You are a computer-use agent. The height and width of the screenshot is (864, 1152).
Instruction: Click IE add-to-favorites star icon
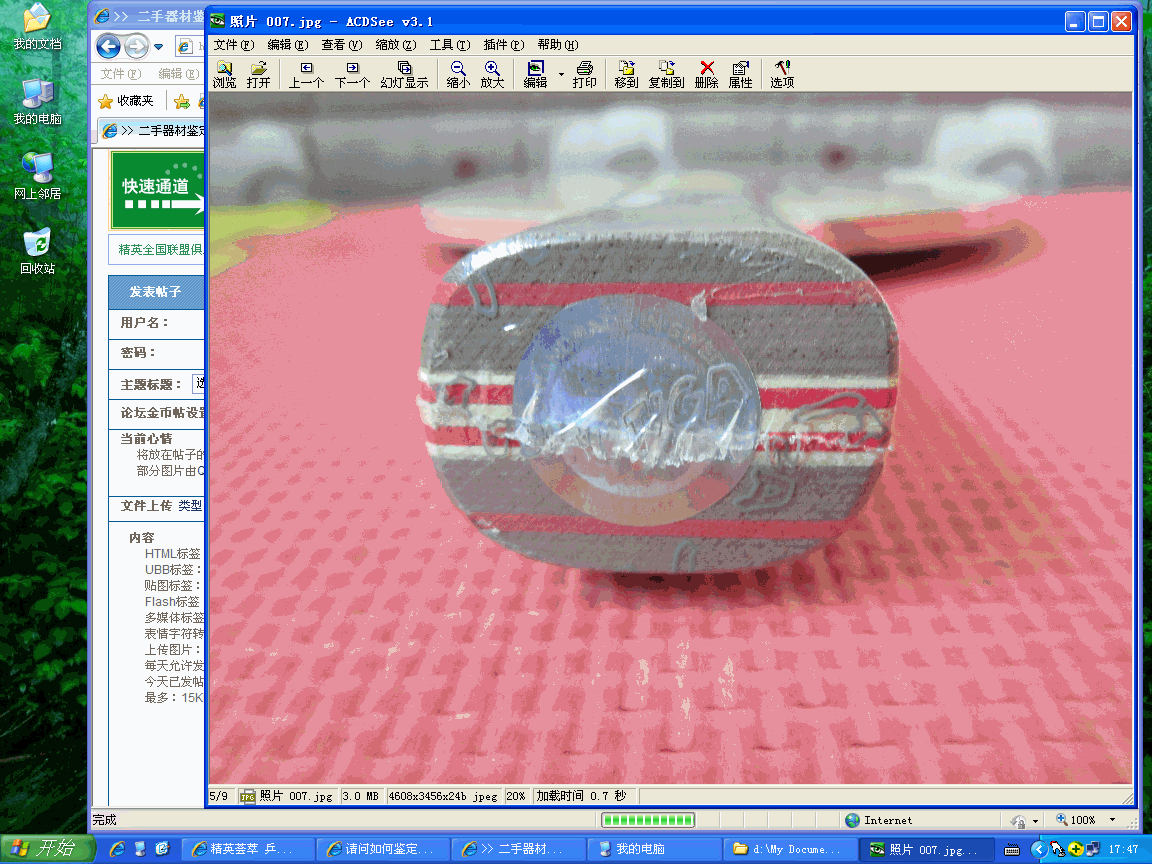tap(181, 101)
